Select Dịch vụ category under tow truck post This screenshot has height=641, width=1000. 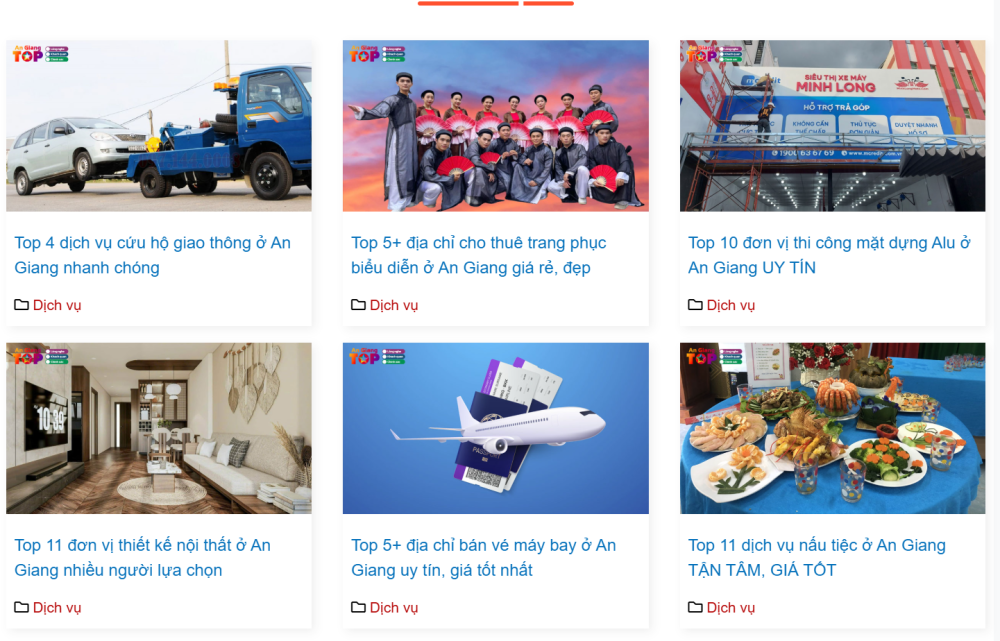tap(57, 305)
